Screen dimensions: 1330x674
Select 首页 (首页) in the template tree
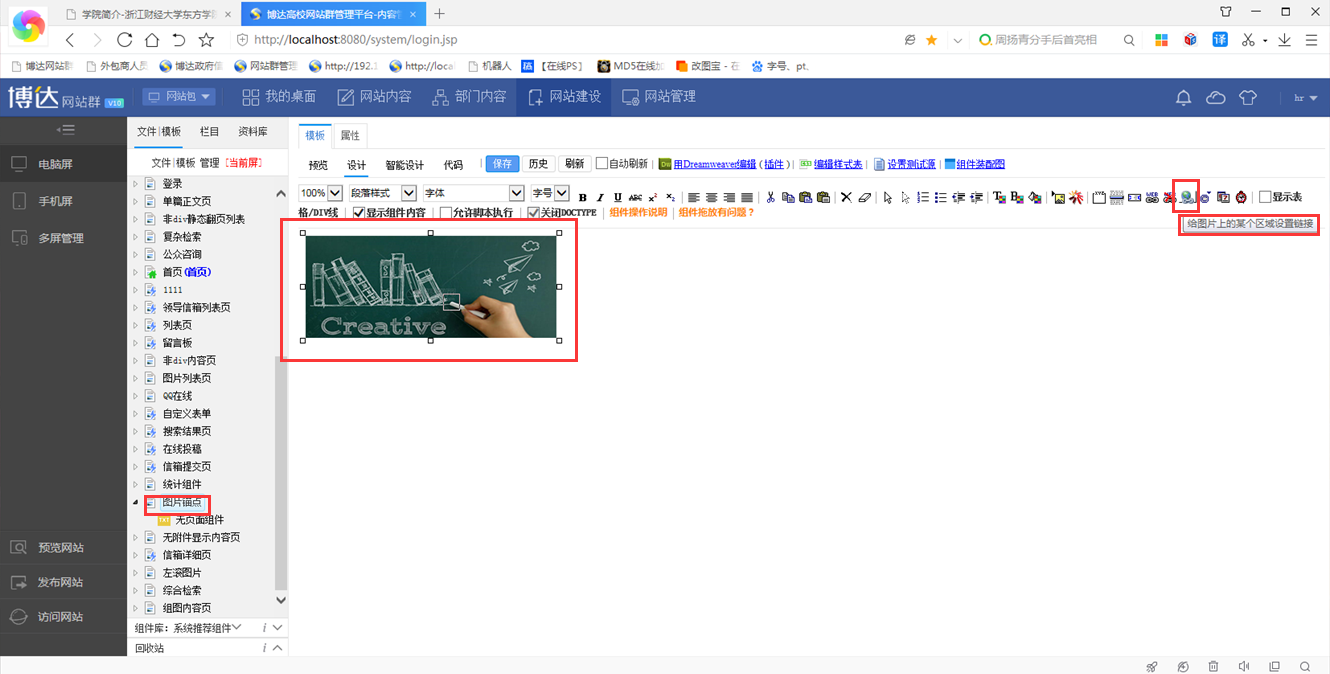(187, 272)
